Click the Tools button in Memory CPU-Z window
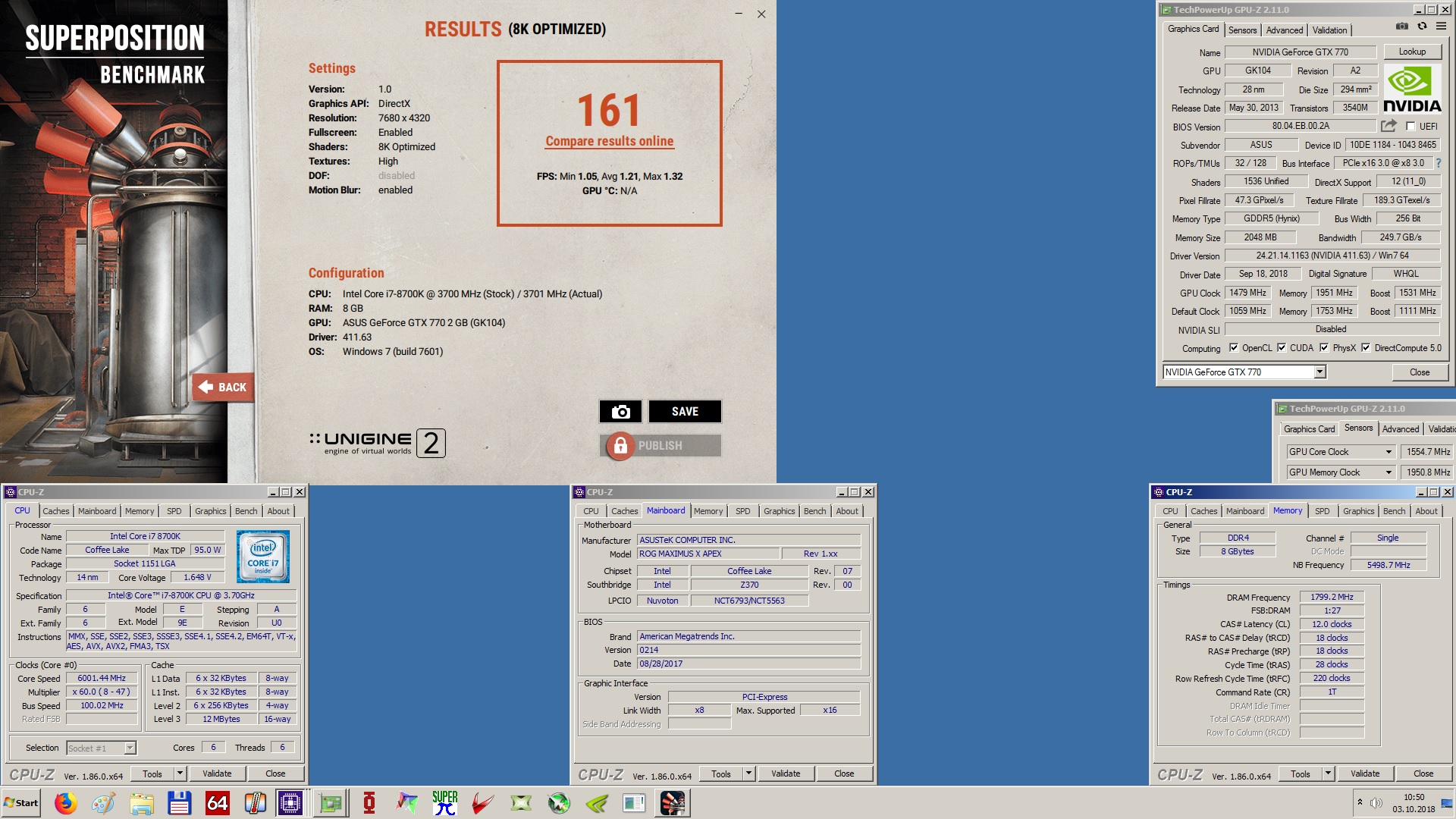 point(1301,773)
